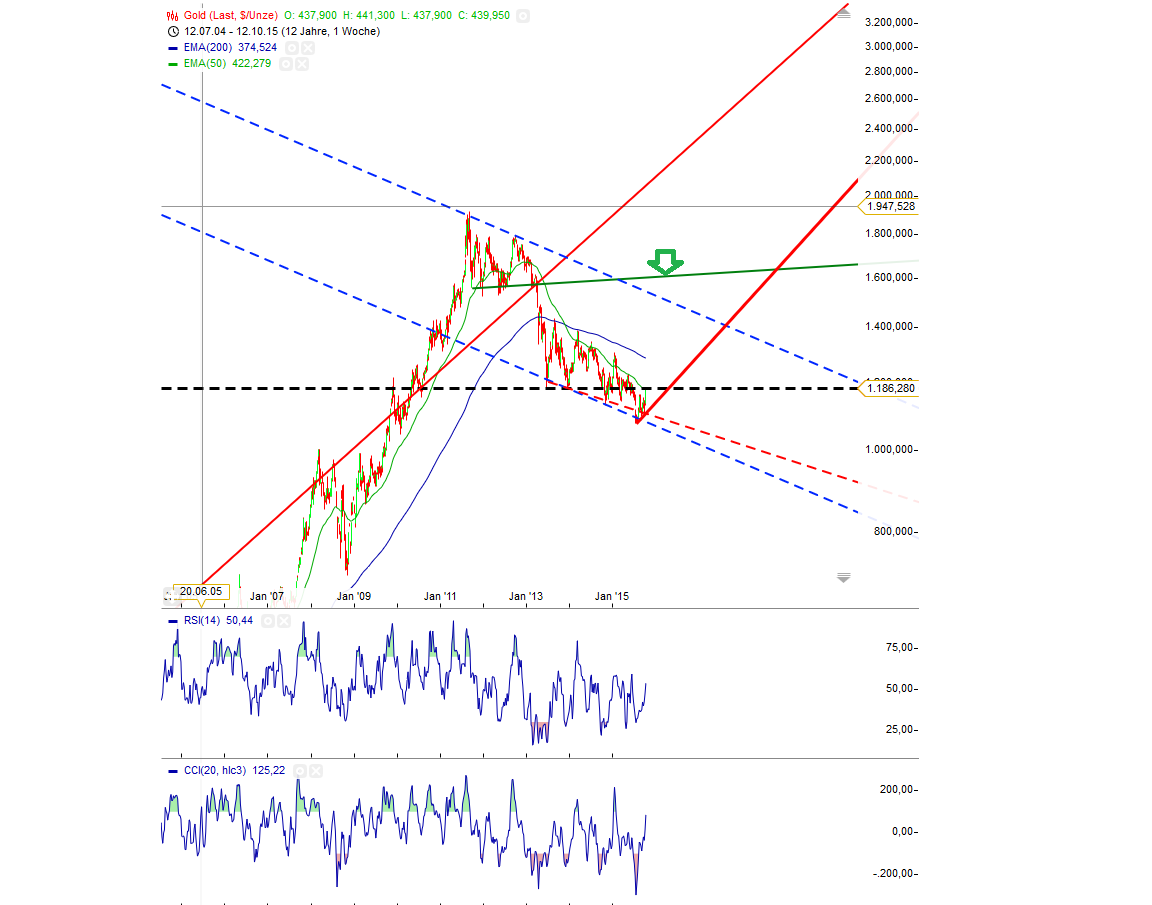Click the clock icon beside the date range
Screen dimensions: 1152x905
pos(172,32)
